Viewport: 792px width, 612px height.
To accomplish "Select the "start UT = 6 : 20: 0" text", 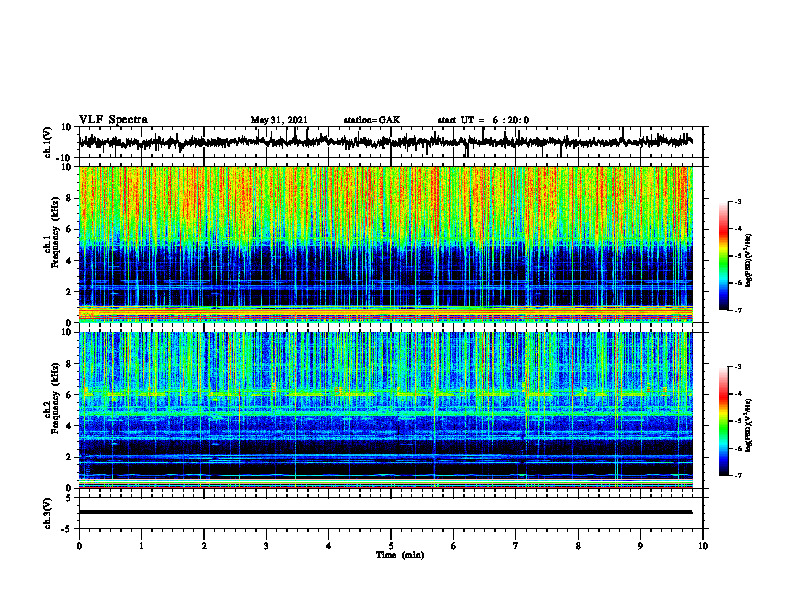I will coord(483,120).
